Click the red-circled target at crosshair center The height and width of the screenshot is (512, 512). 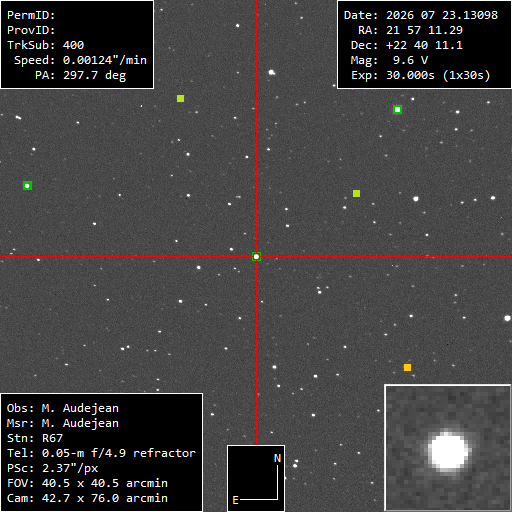coord(256,257)
